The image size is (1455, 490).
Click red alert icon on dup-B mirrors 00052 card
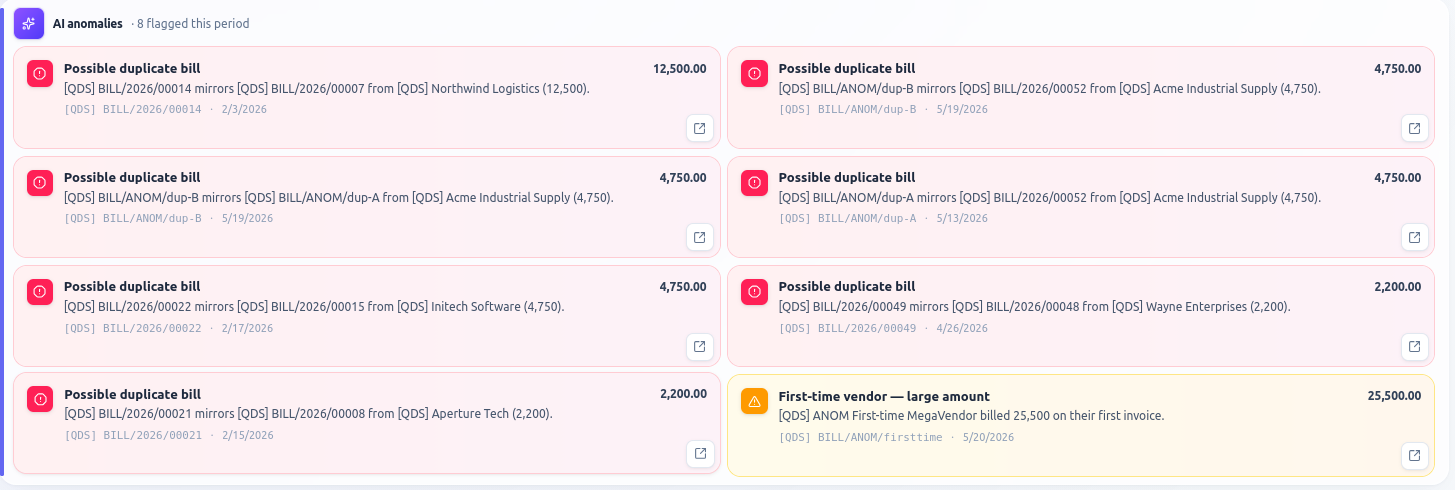tap(754, 73)
